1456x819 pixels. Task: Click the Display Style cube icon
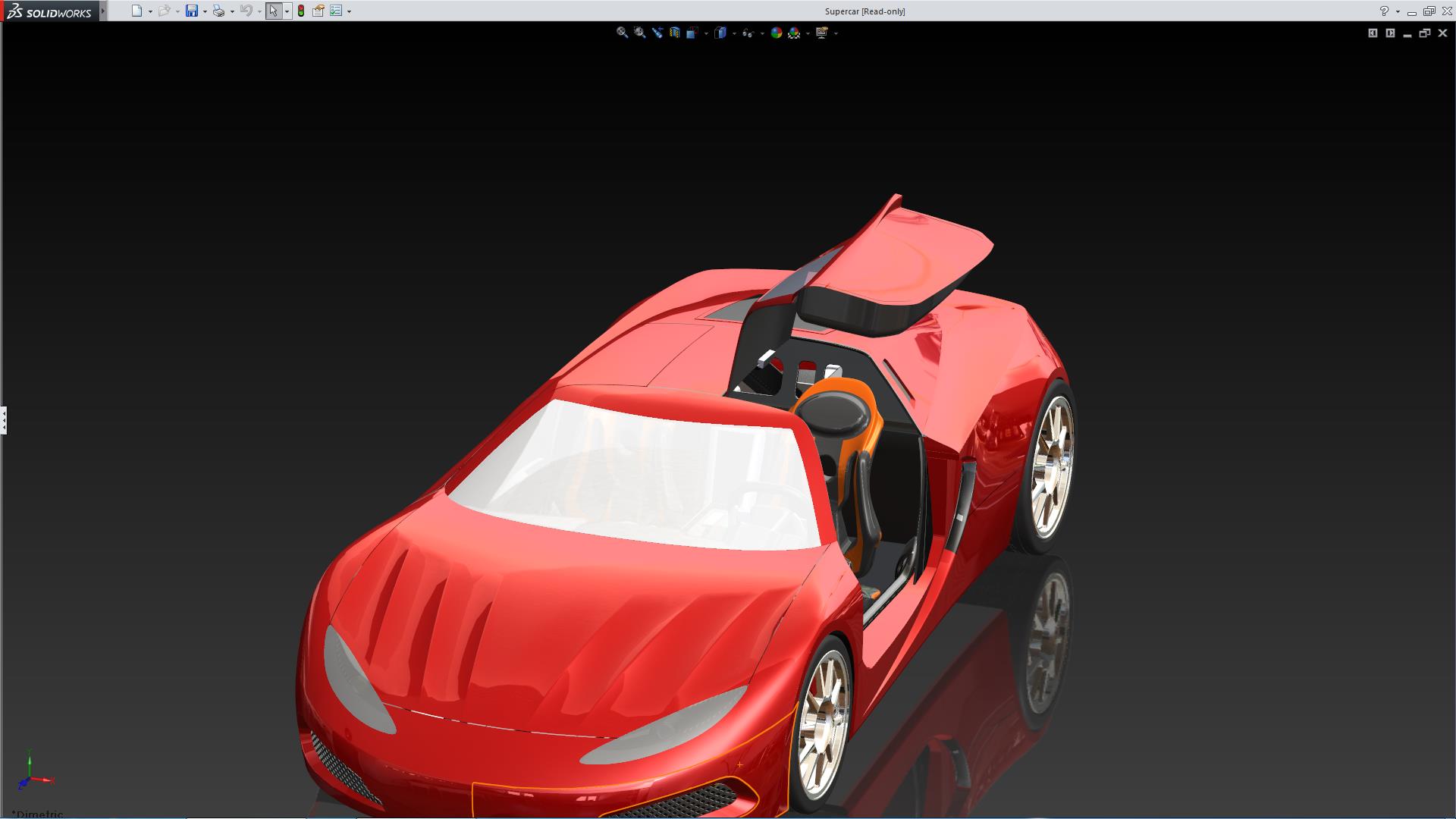(720, 33)
